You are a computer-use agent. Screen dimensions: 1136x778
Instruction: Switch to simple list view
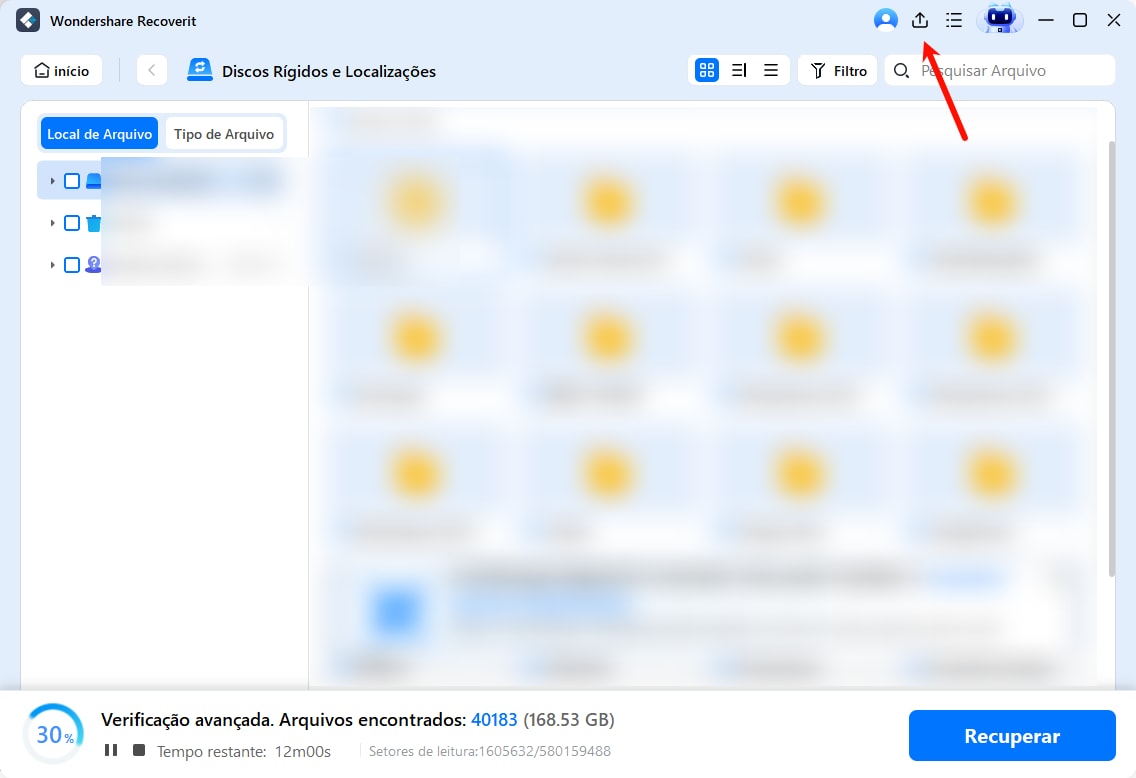[771, 70]
